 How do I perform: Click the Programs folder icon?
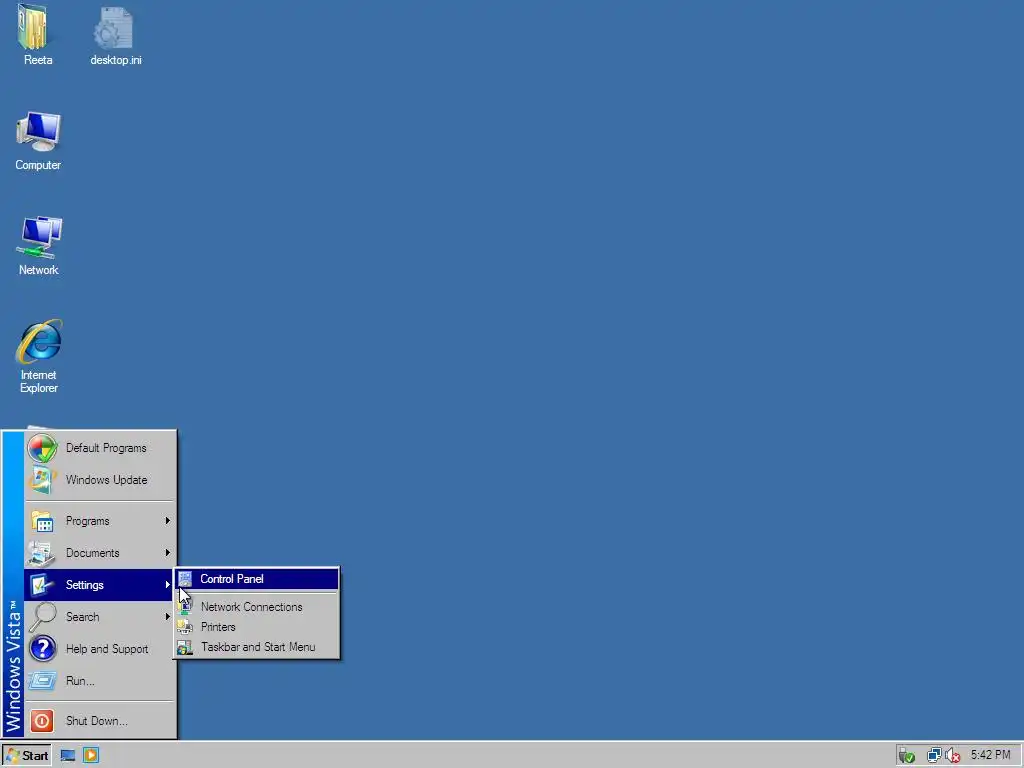coord(42,521)
